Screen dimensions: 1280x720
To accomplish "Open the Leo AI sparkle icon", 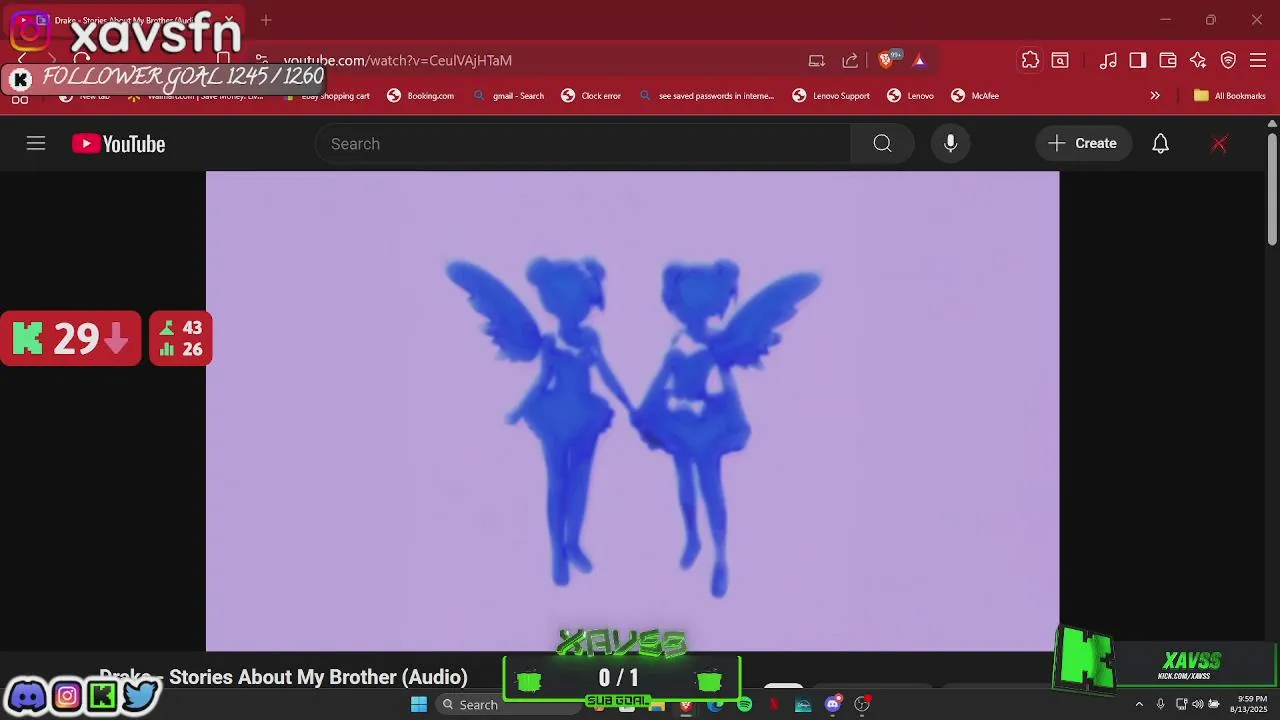I will (x=1198, y=60).
